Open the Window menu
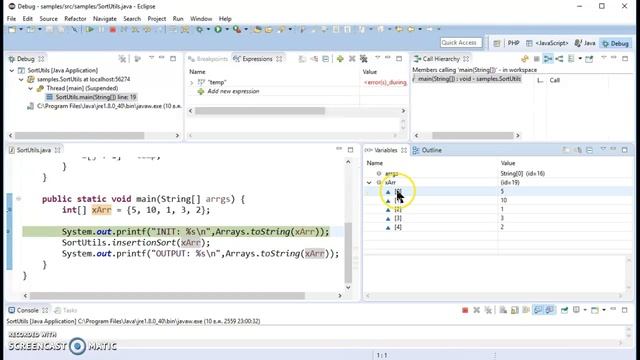This screenshot has height=360, width=640. point(201,19)
